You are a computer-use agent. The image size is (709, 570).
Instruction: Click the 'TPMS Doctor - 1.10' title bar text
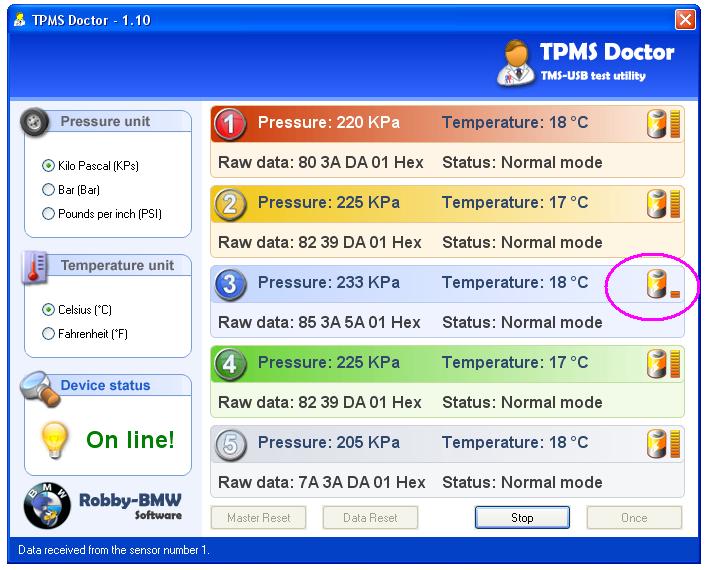pyautogui.click(x=91, y=20)
